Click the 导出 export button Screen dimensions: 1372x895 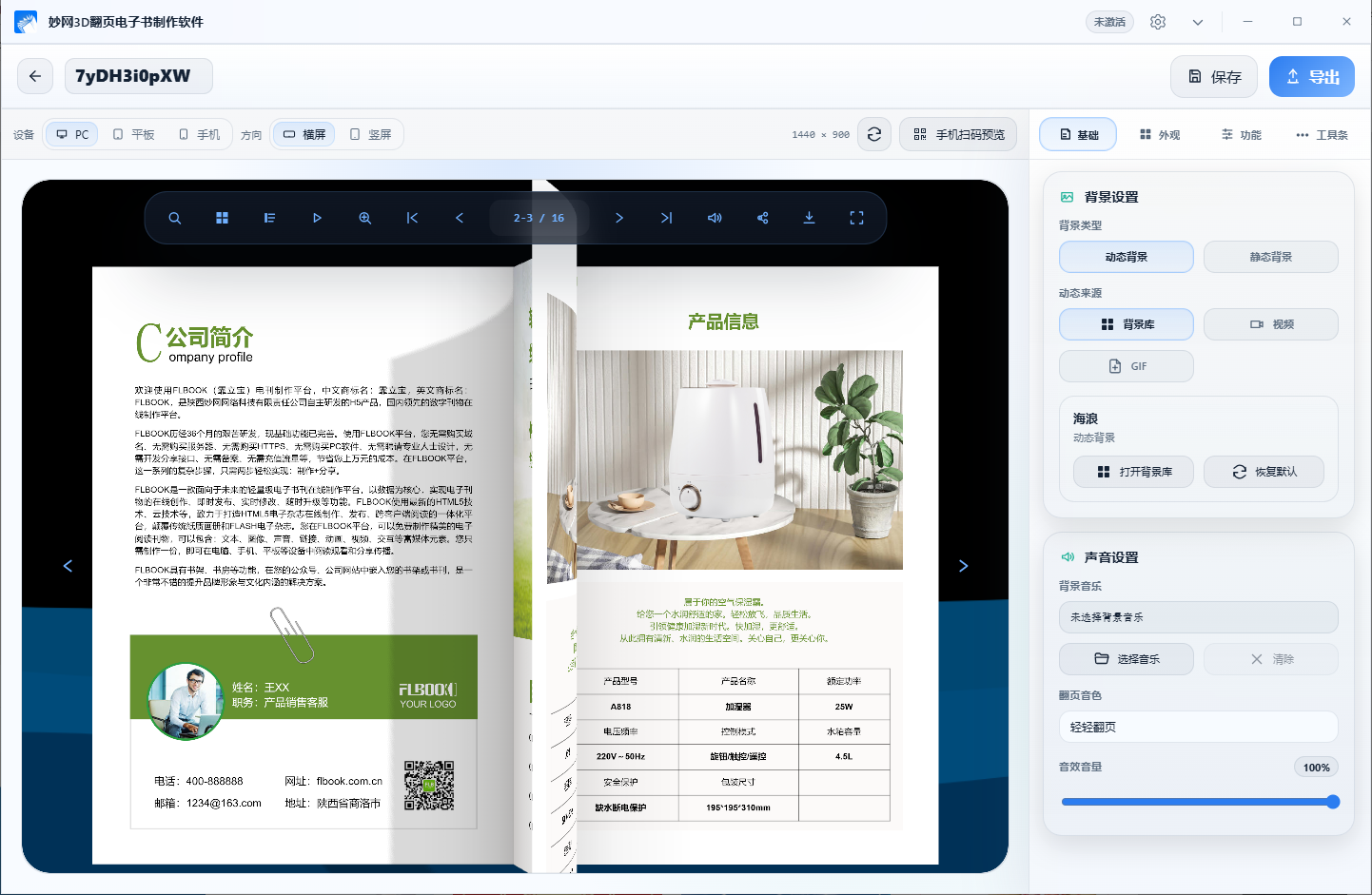coord(1312,77)
